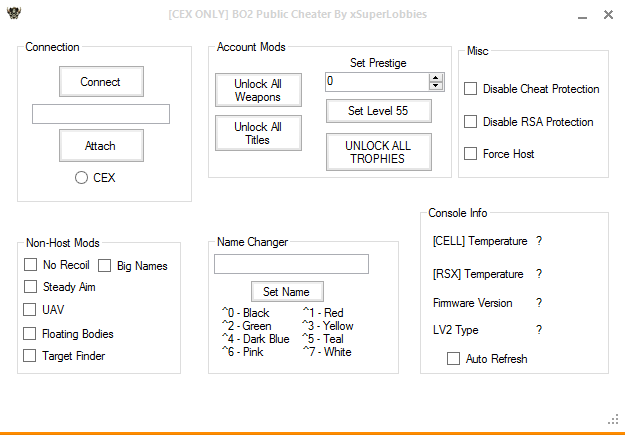Click the skull app icon in title bar
The height and width of the screenshot is (435, 625).
pos(14,13)
